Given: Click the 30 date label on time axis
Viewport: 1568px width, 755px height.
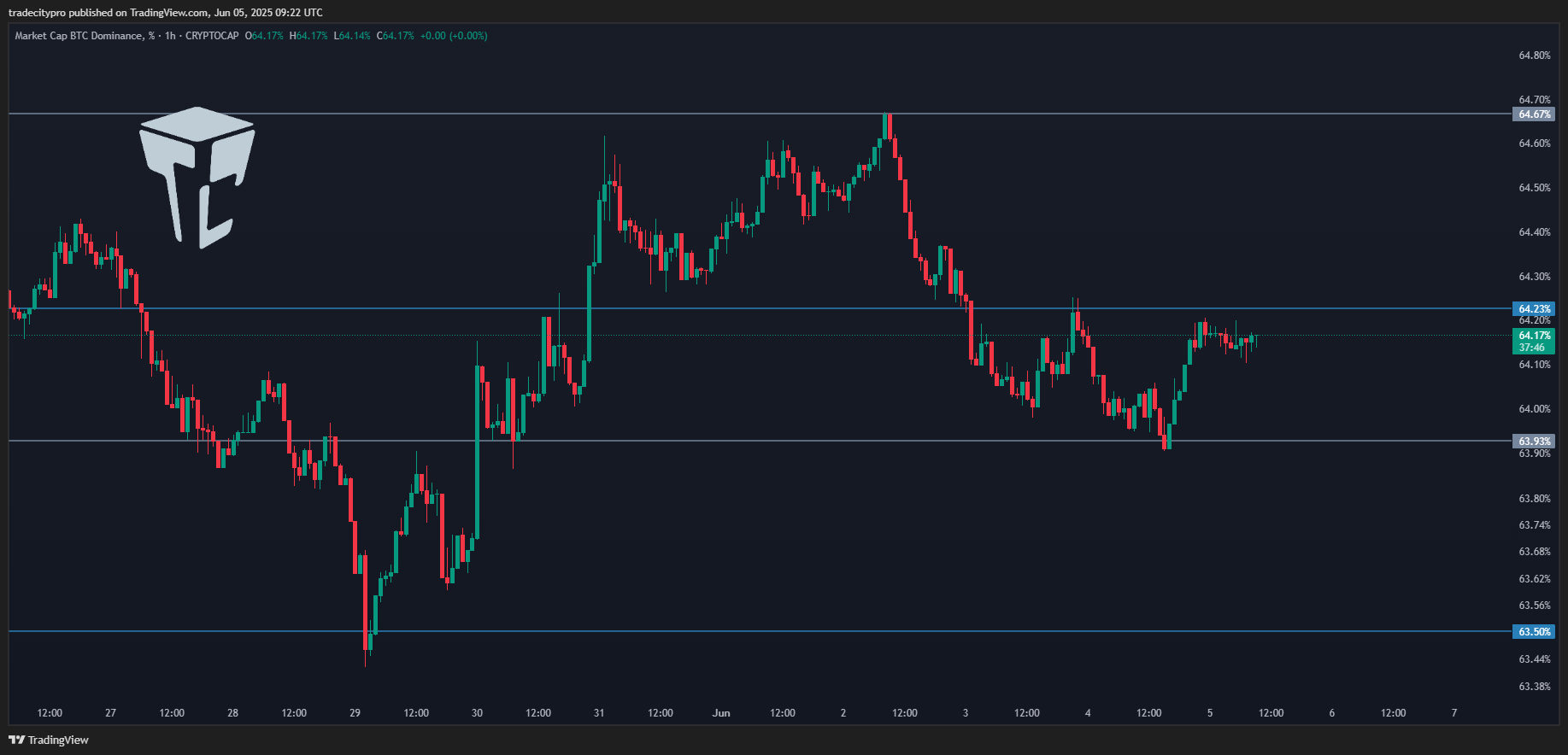Looking at the screenshot, I should coord(477,713).
